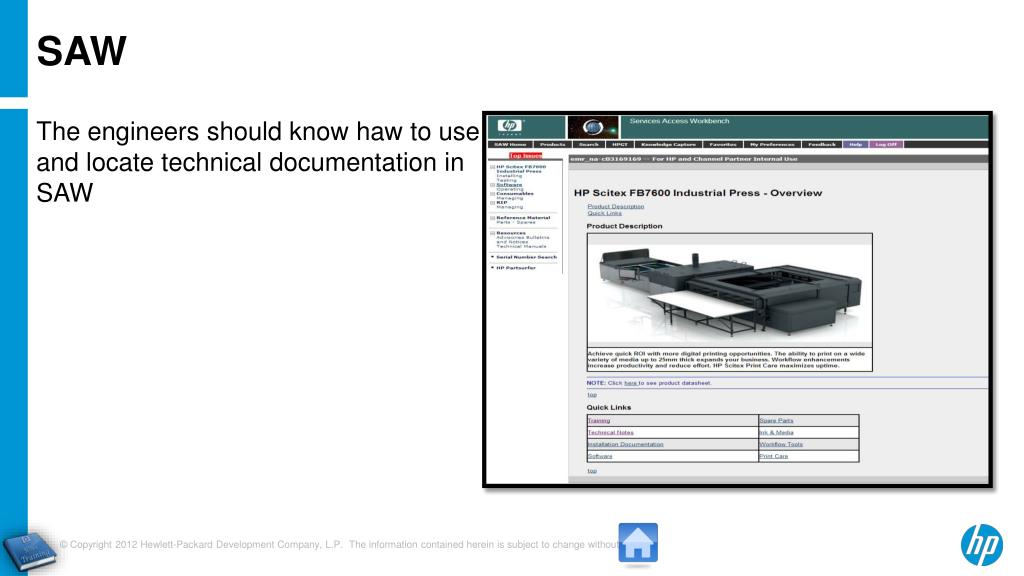The image size is (1024, 576).
Task: Expand the Resources sidebar node
Action: pyautogui.click(x=492, y=233)
